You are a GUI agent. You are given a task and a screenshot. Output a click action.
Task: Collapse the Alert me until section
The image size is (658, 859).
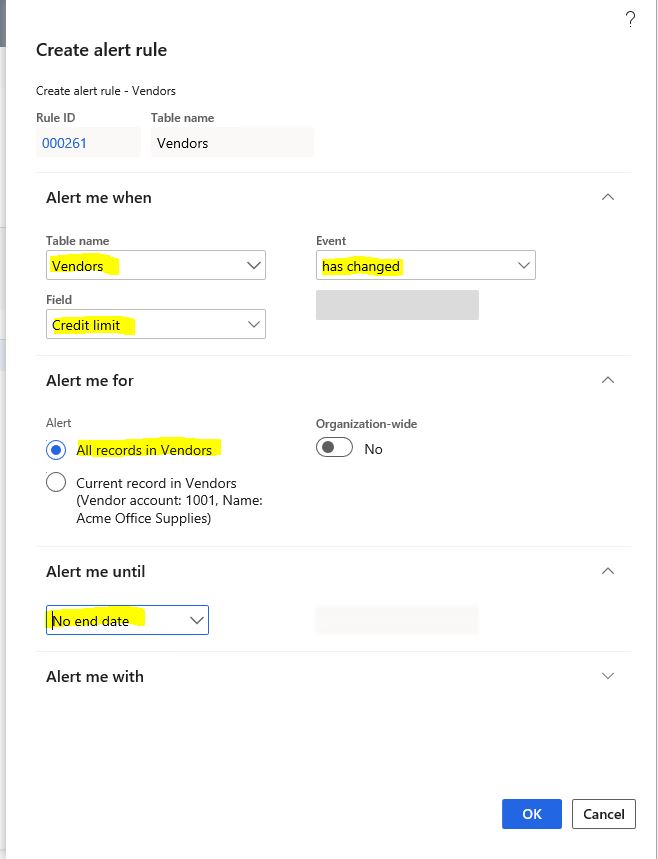click(608, 571)
